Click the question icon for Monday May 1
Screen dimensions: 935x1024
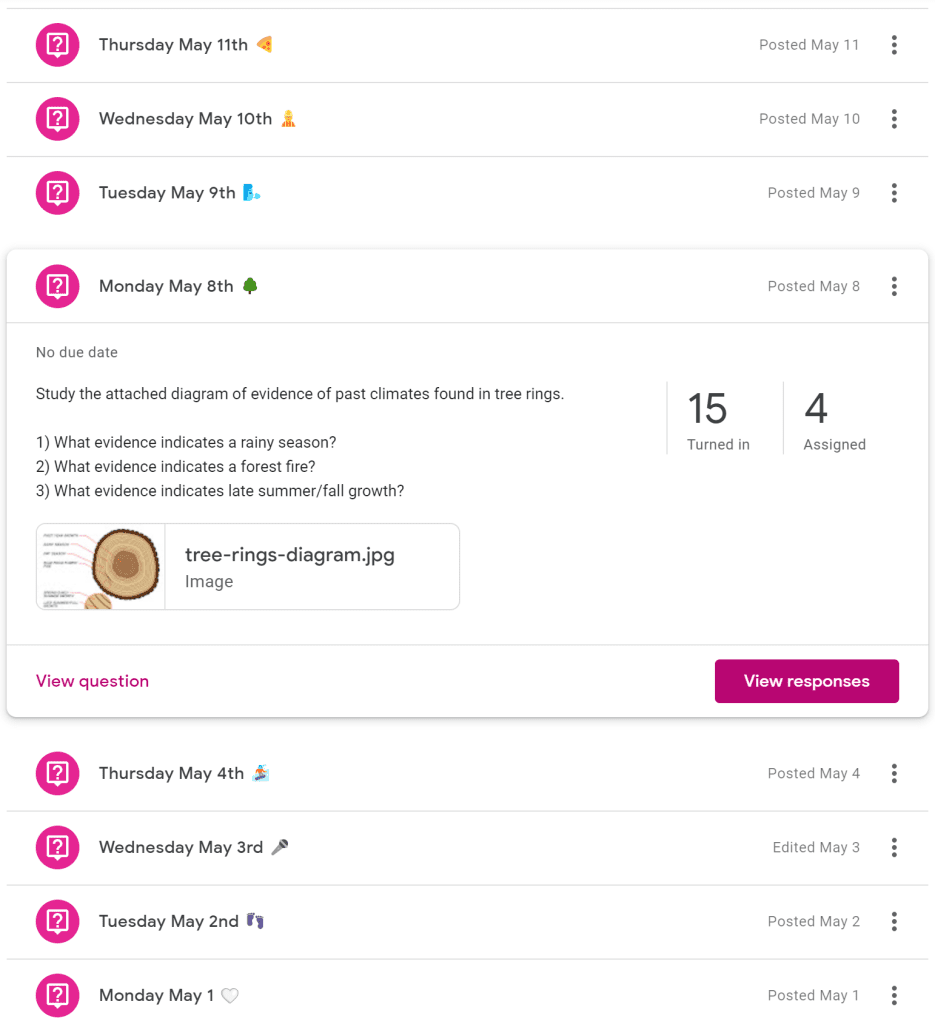57,995
